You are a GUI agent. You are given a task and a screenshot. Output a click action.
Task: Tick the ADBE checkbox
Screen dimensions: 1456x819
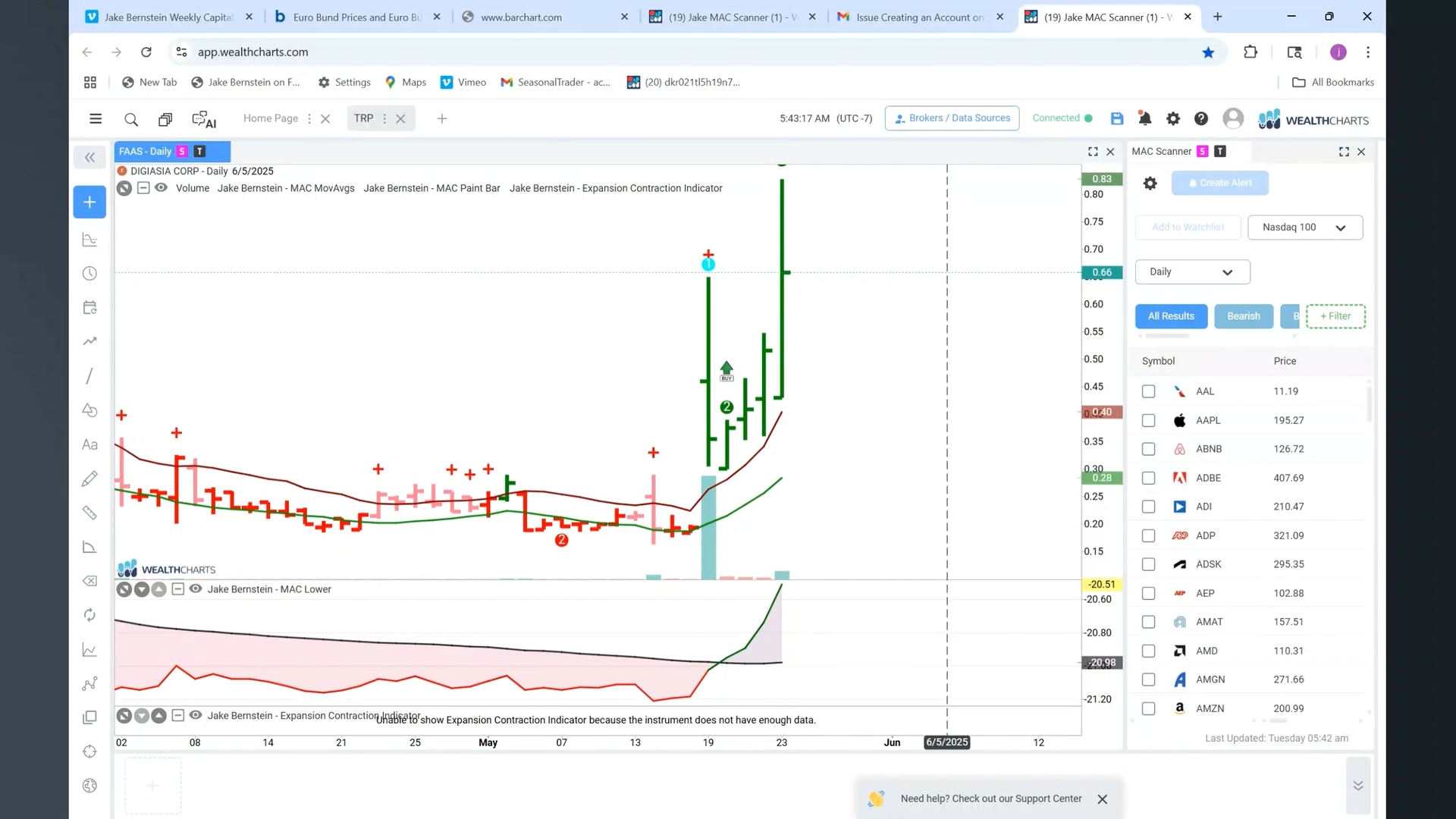tap(1148, 478)
